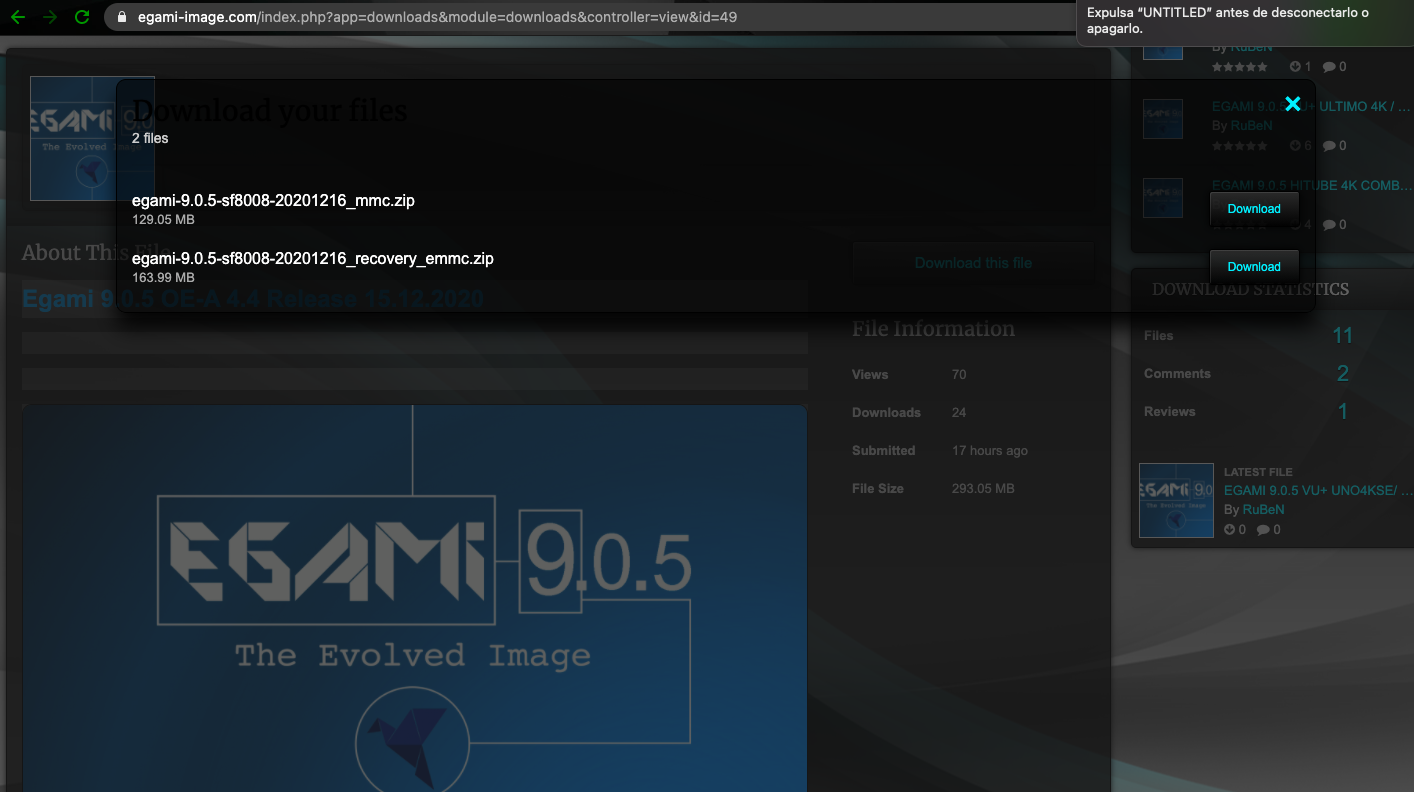Download the recovery_emmc.zip file
The width and height of the screenshot is (1414, 792).
point(1253,267)
